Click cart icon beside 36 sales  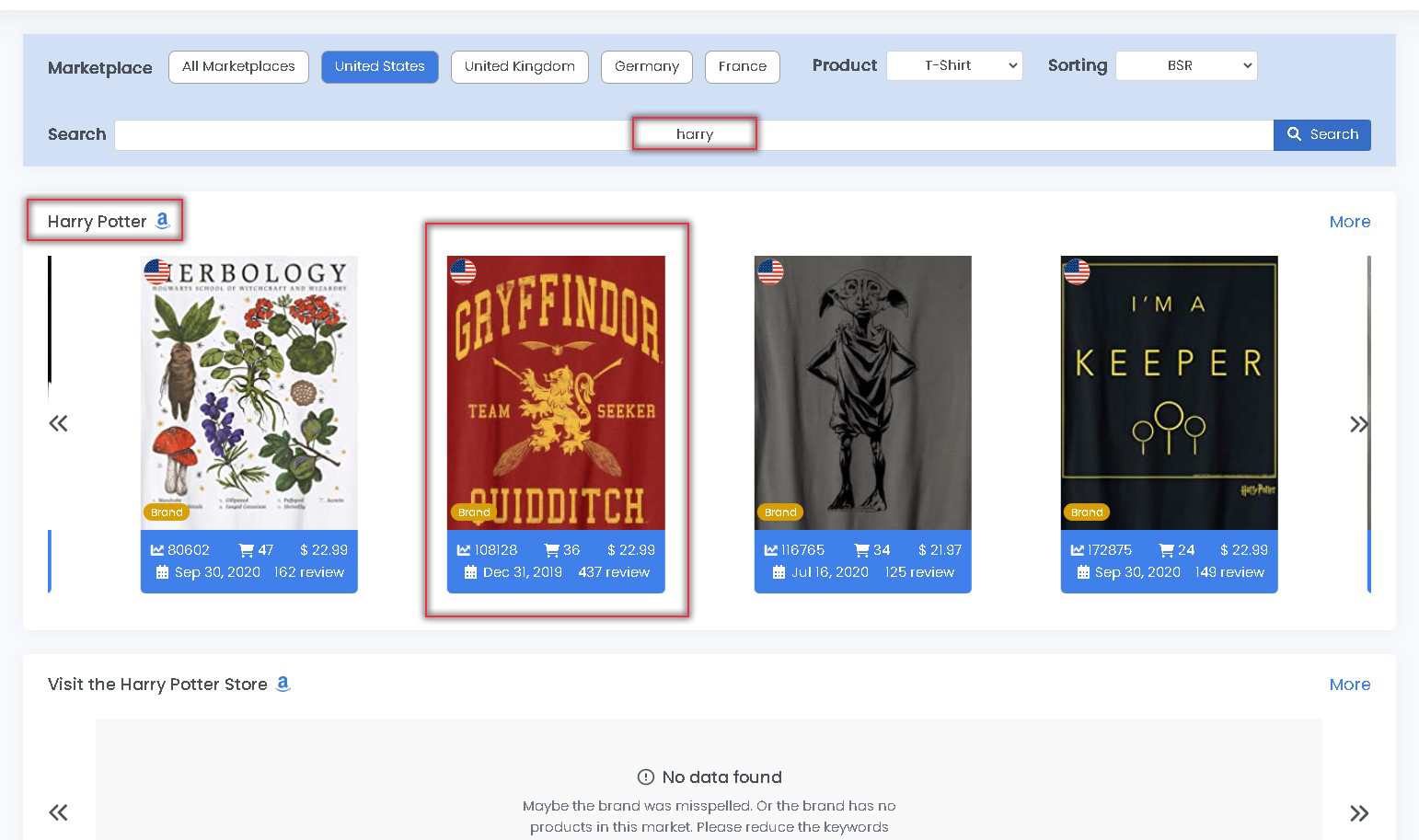552,550
